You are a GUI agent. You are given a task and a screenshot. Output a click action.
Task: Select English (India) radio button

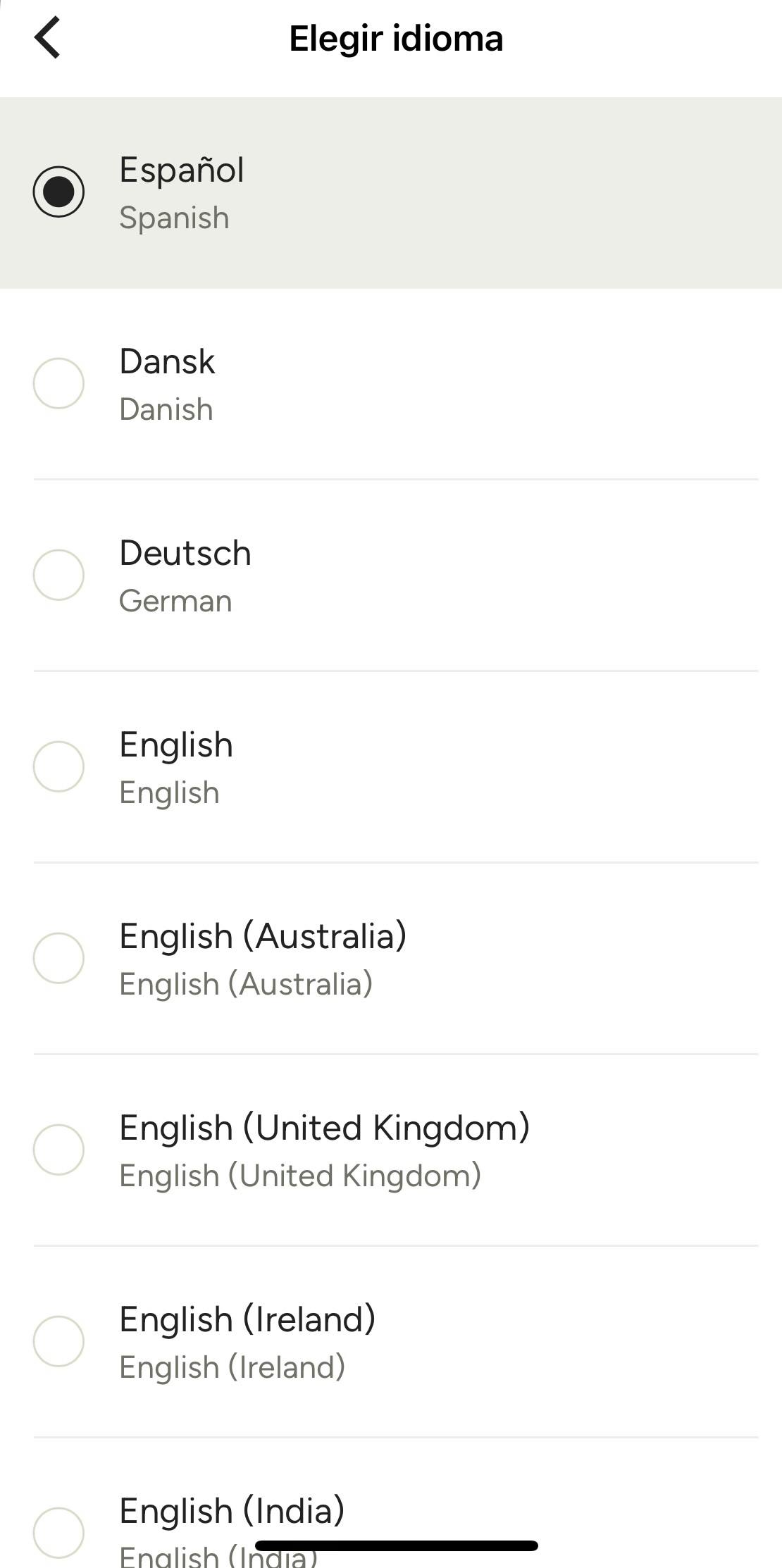[58, 1533]
